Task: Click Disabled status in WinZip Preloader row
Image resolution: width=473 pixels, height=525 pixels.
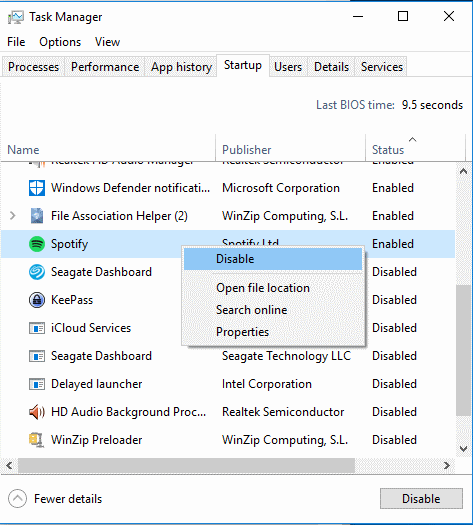Action: click(394, 440)
